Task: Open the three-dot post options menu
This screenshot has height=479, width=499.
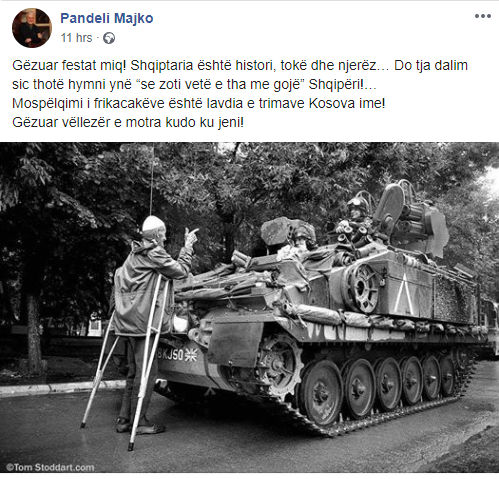Action: coord(482,16)
